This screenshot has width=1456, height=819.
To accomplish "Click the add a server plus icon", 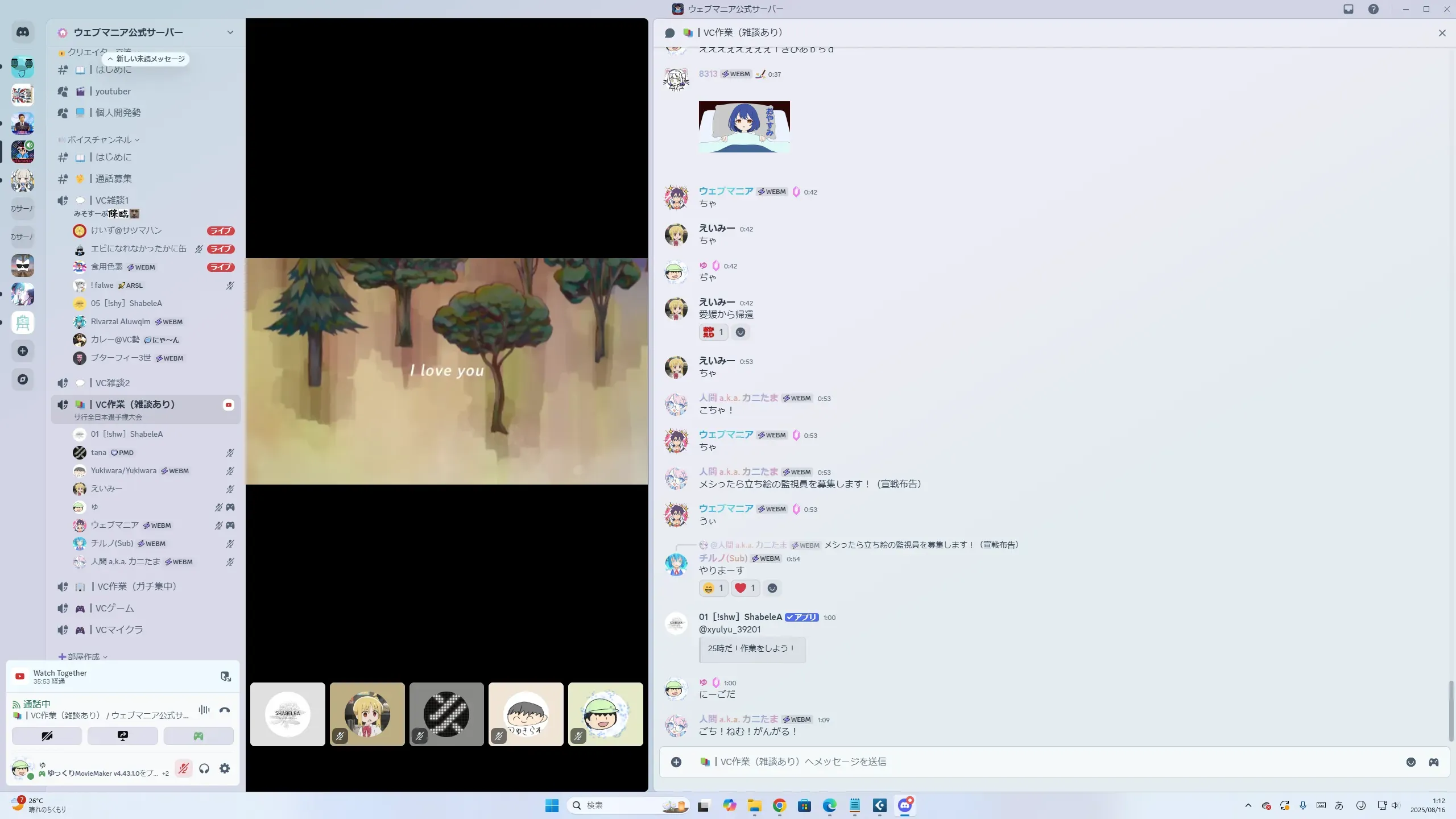I will click(x=23, y=351).
